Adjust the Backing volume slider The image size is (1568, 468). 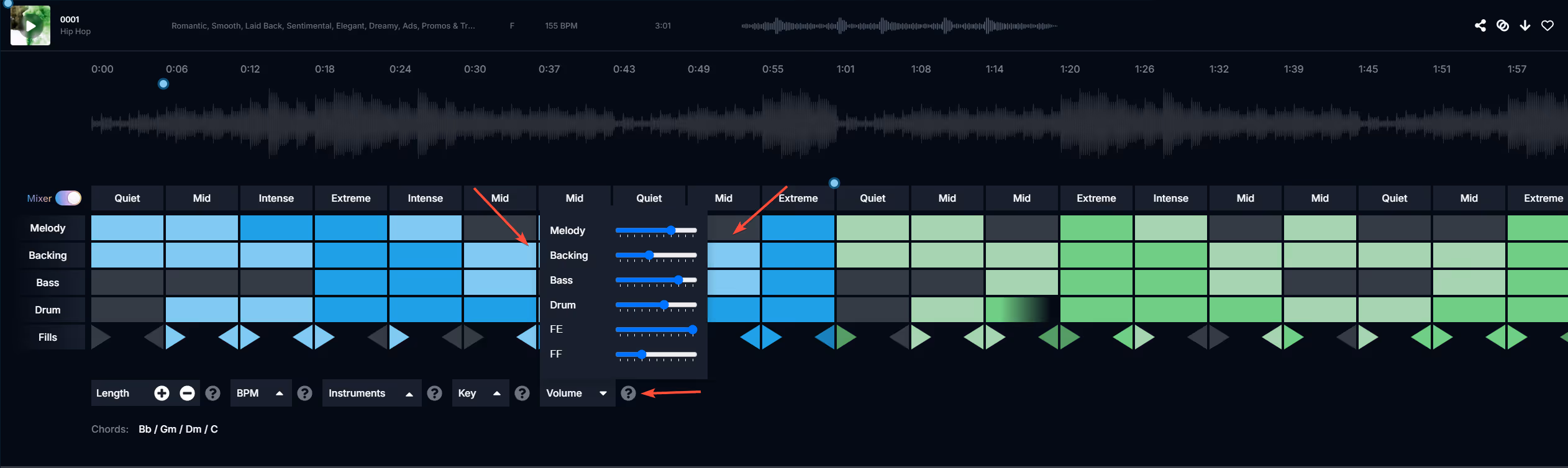pyautogui.click(x=656, y=255)
